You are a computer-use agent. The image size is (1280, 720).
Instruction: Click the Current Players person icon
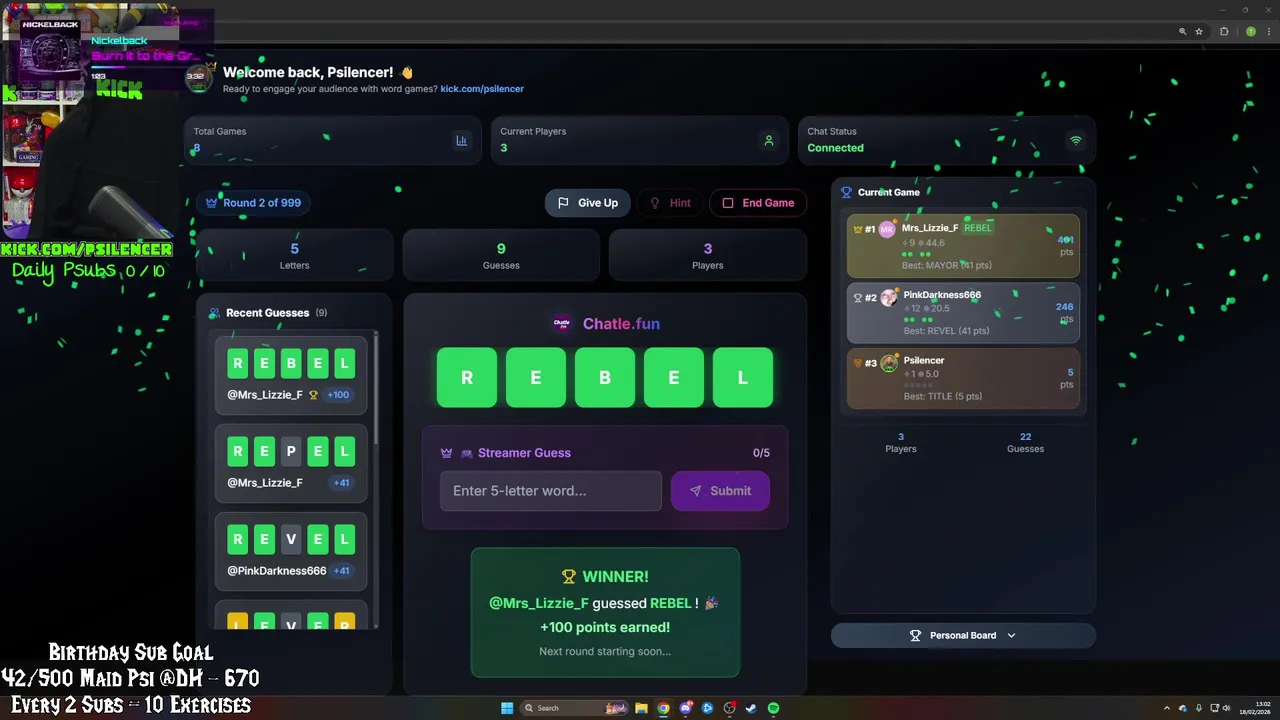(x=769, y=141)
